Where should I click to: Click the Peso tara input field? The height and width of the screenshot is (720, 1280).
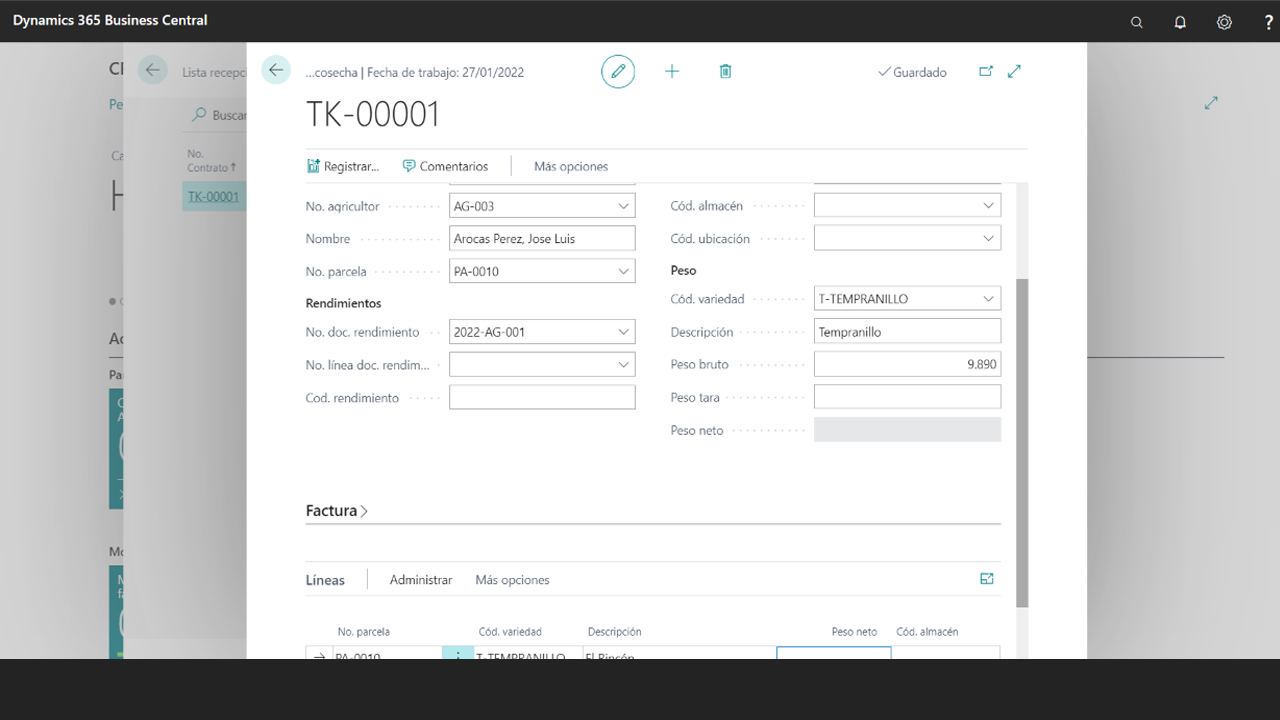click(907, 398)
